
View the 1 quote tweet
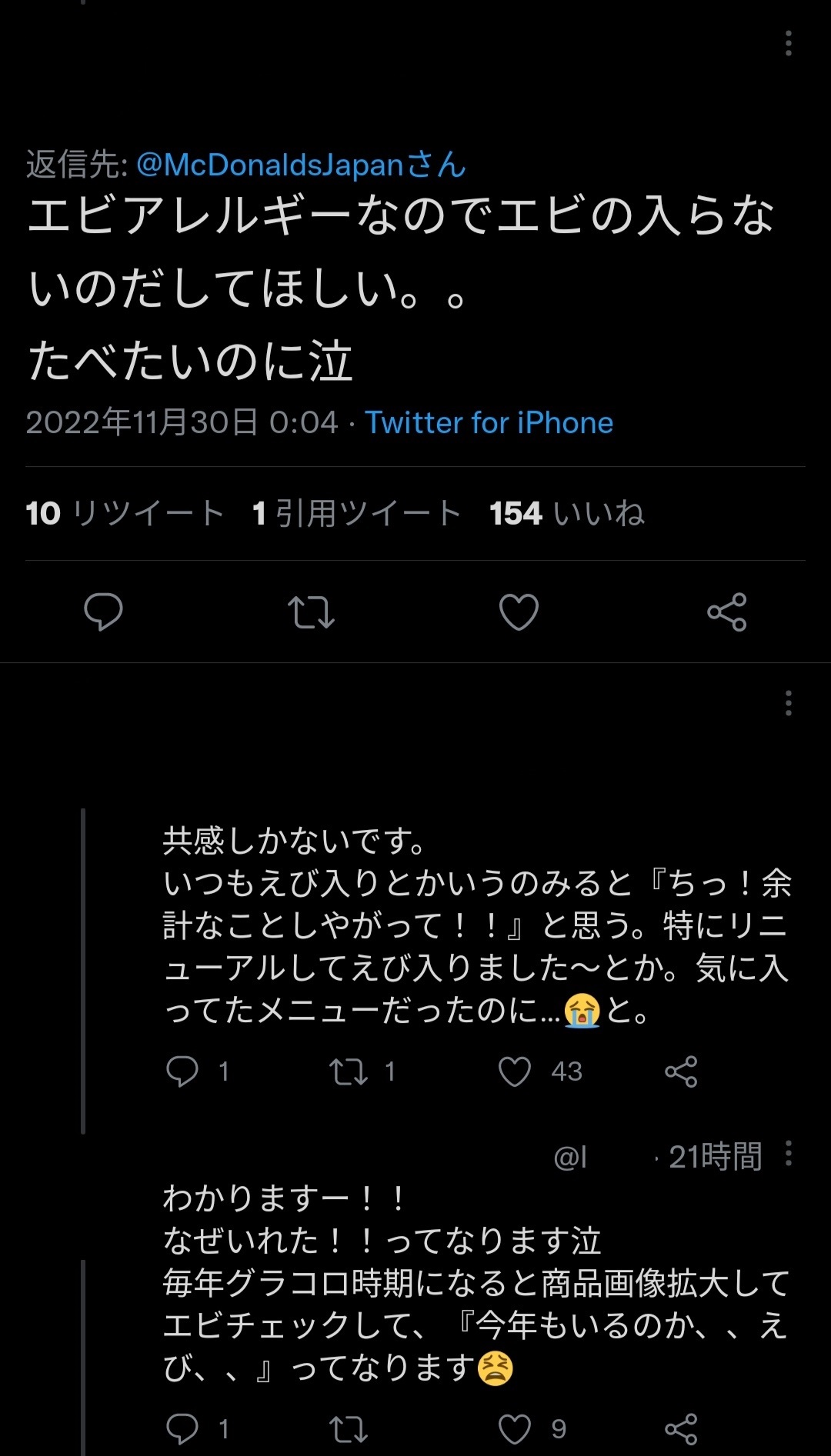(x=357, y=513)
